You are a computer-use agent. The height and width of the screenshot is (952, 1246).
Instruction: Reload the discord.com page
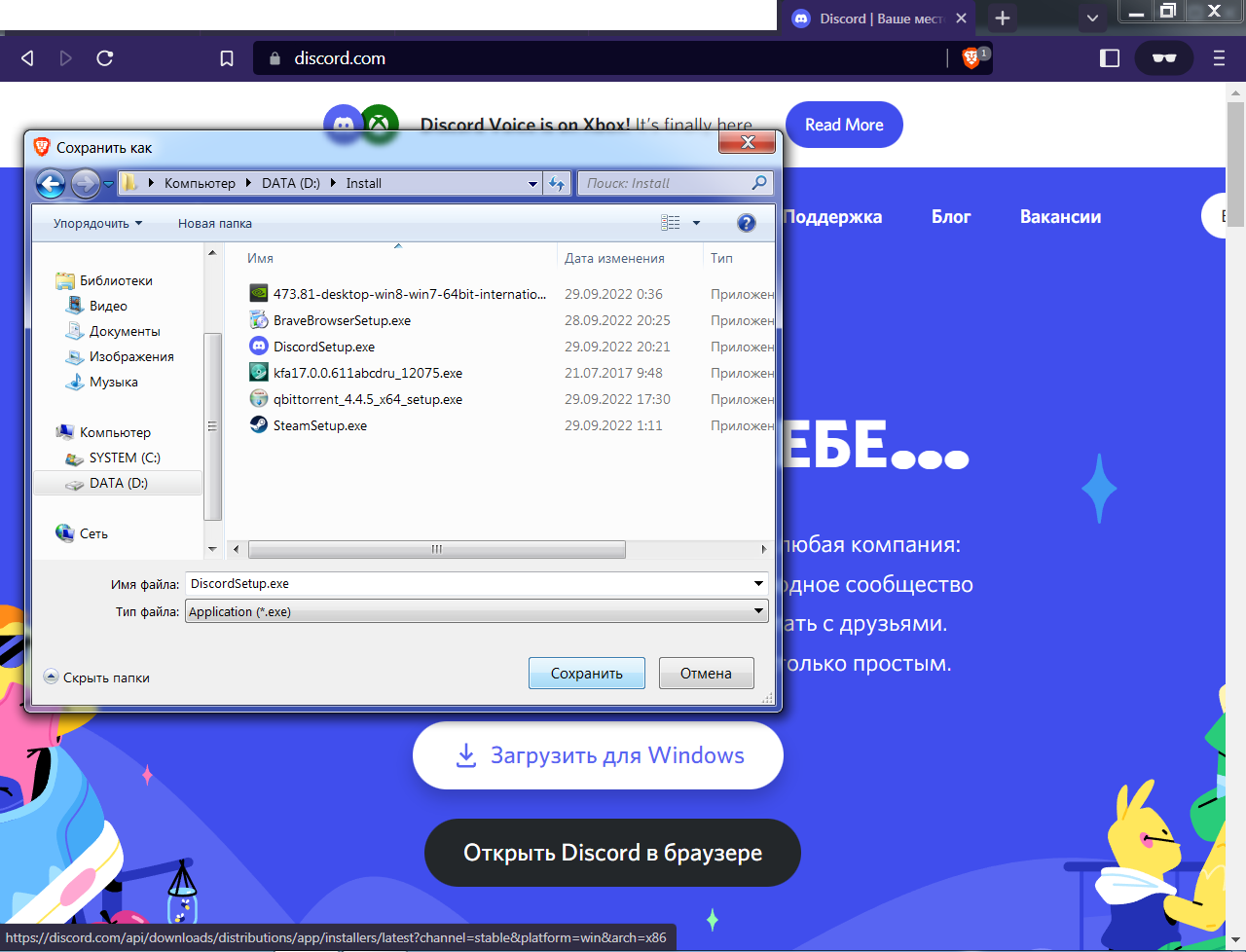[x=105, y=58]
